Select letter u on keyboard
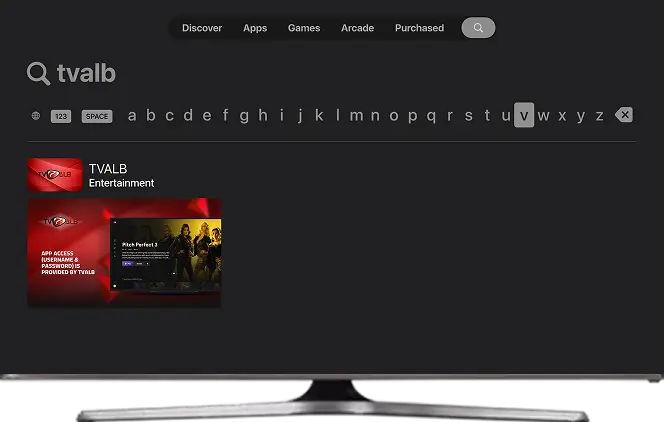Image resolution: width=664 pixels, height=422 pixels. 506,115
